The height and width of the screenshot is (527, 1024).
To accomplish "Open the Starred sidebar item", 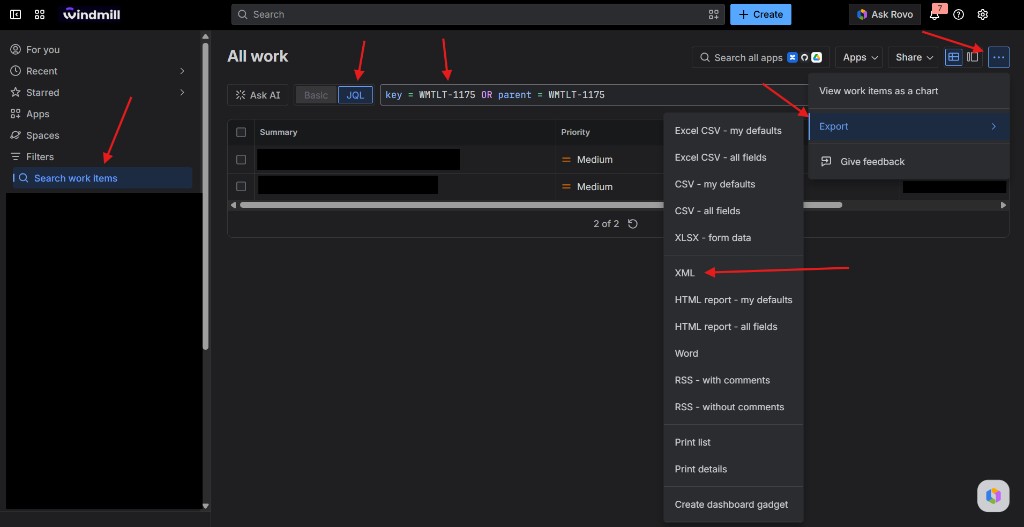I will pos(42,93).
